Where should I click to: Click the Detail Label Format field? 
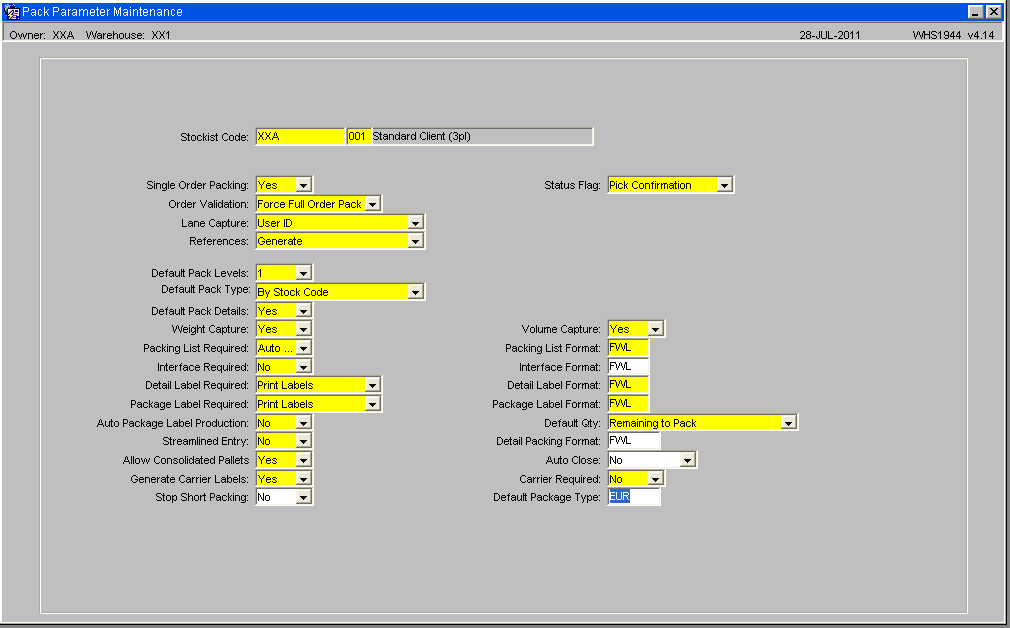tap(628, 385)
